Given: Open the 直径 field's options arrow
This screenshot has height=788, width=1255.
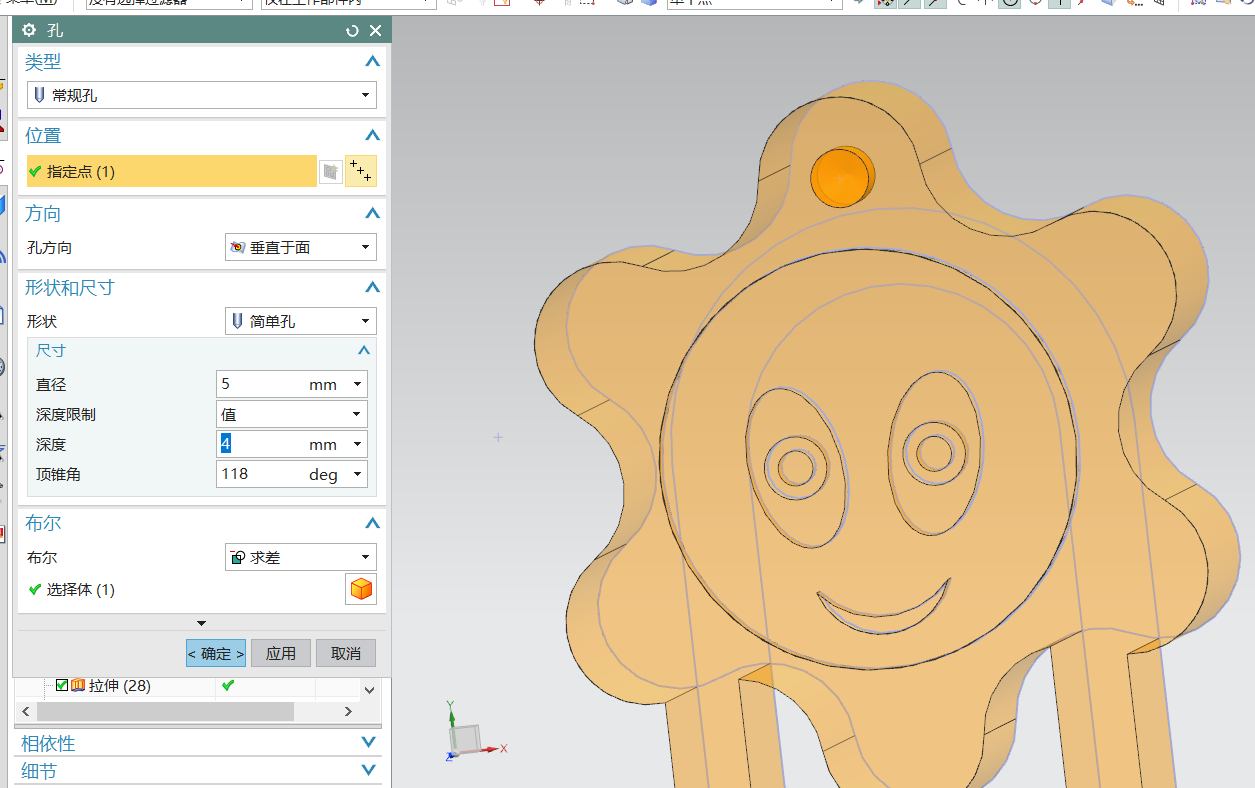Looking at the screenshot, I should pyautogui.click(x=357, y=385).
